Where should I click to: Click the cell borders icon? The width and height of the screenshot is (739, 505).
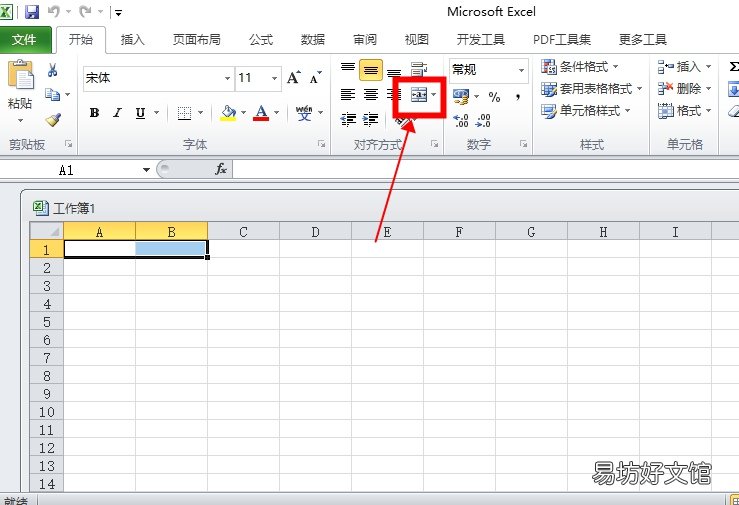click(184, 113)
